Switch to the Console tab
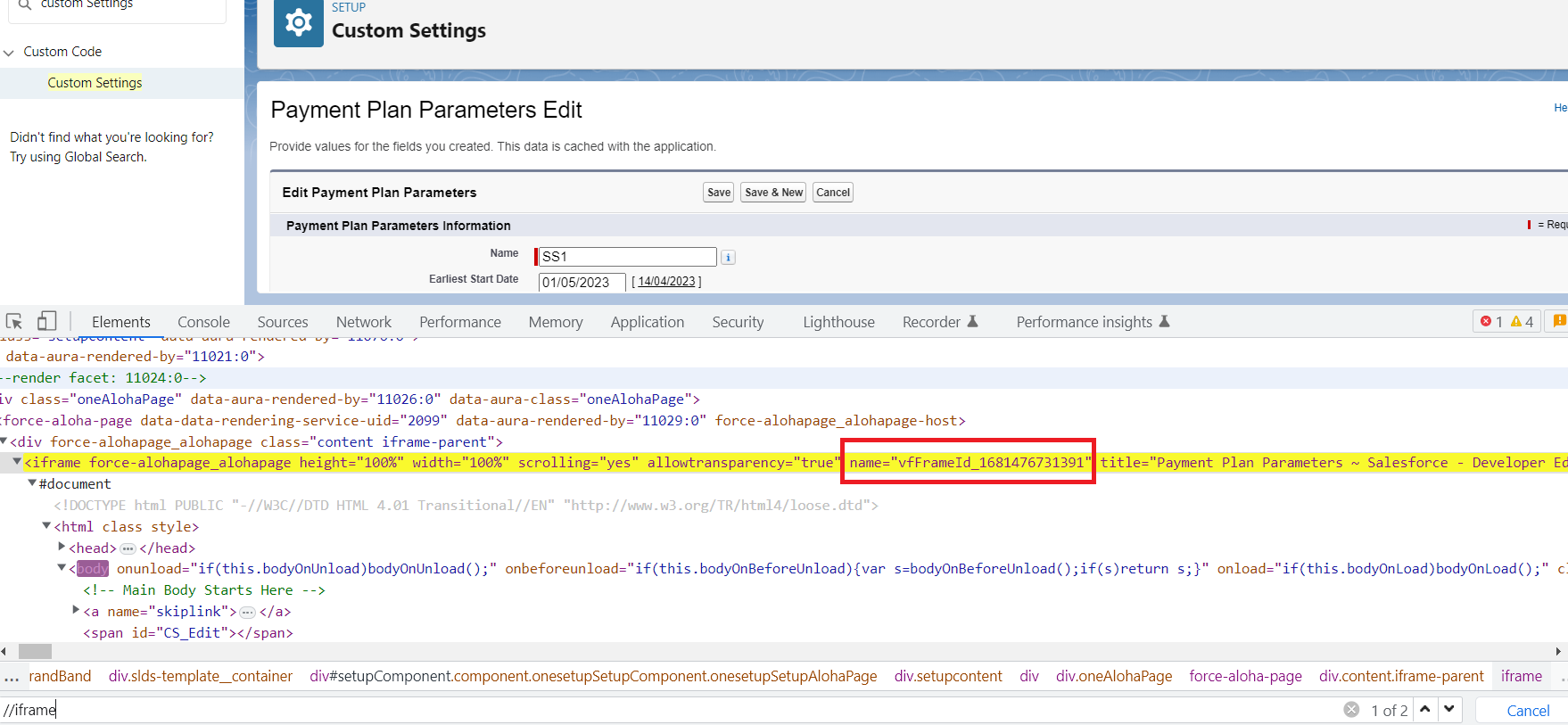Image resolution: width=1568 pixels, height=725 pixels. click(203, 322)
